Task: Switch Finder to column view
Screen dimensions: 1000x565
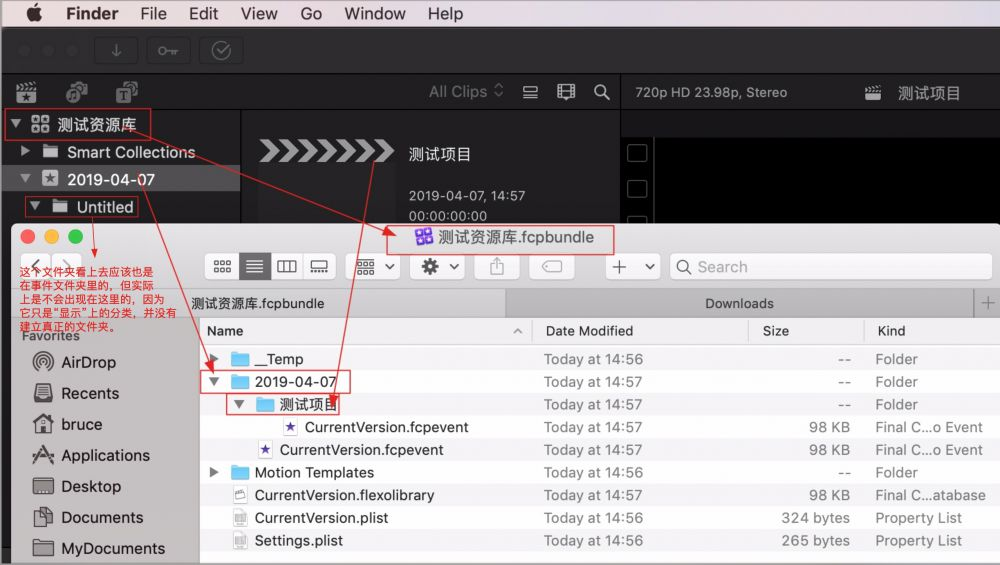Action: point(286,267)
